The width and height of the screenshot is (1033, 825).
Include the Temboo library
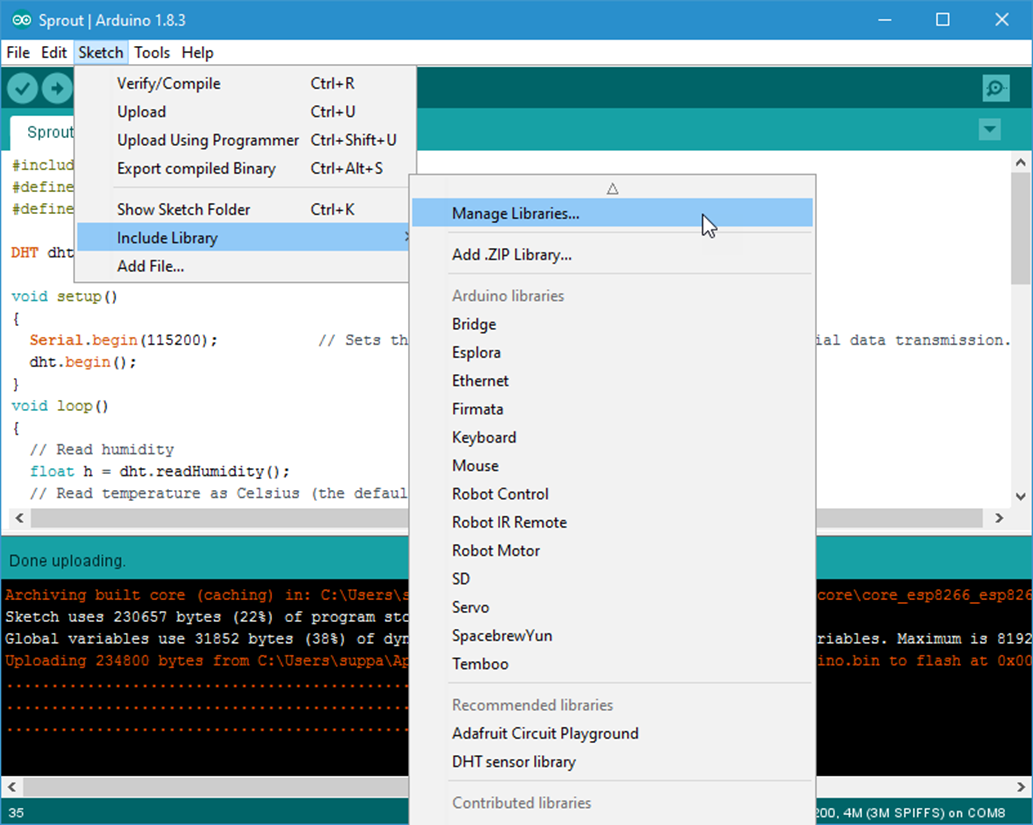click(x=612, y=664)
